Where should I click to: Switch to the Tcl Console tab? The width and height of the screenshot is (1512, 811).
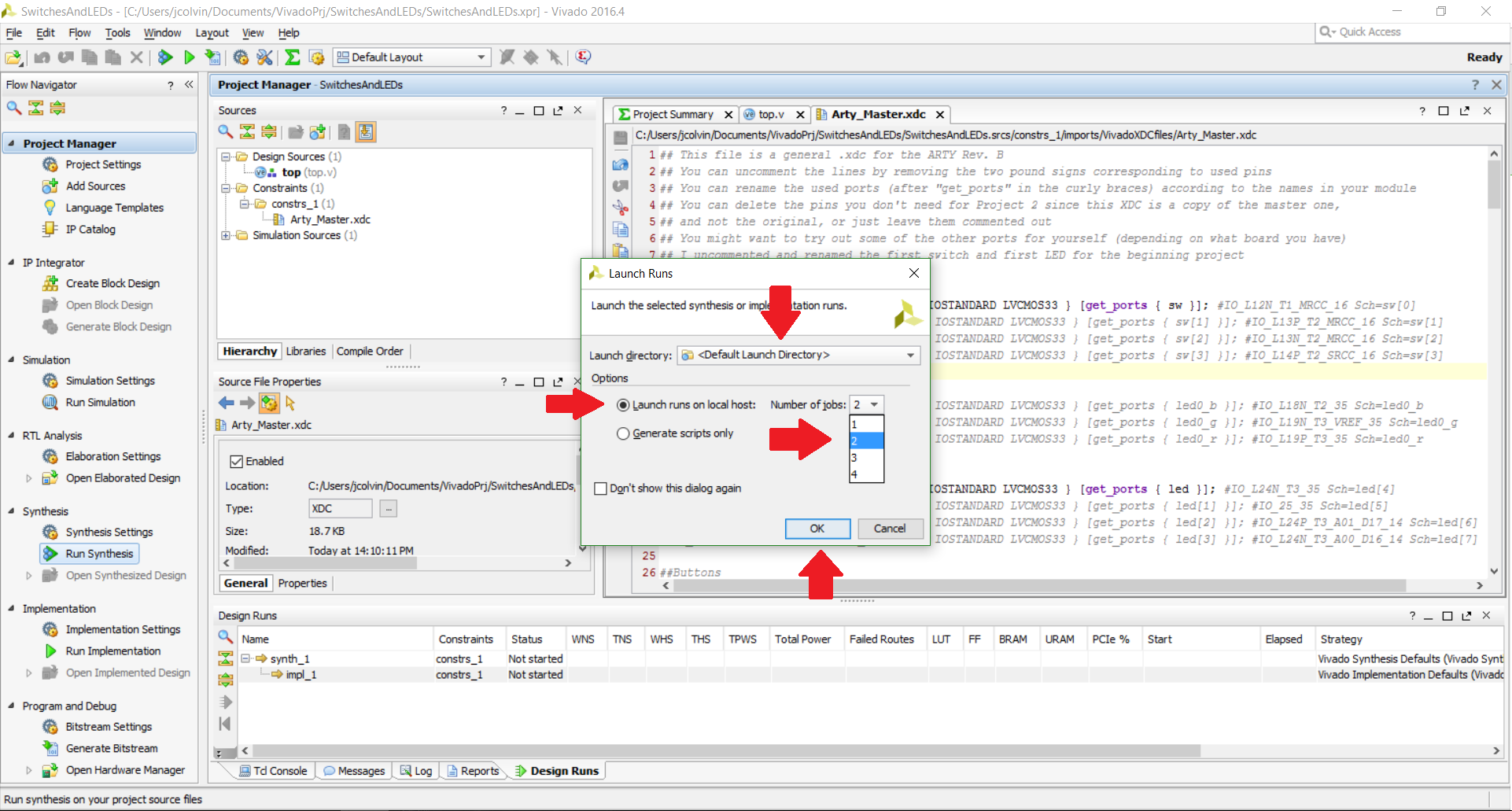click(x=273, y=772)
